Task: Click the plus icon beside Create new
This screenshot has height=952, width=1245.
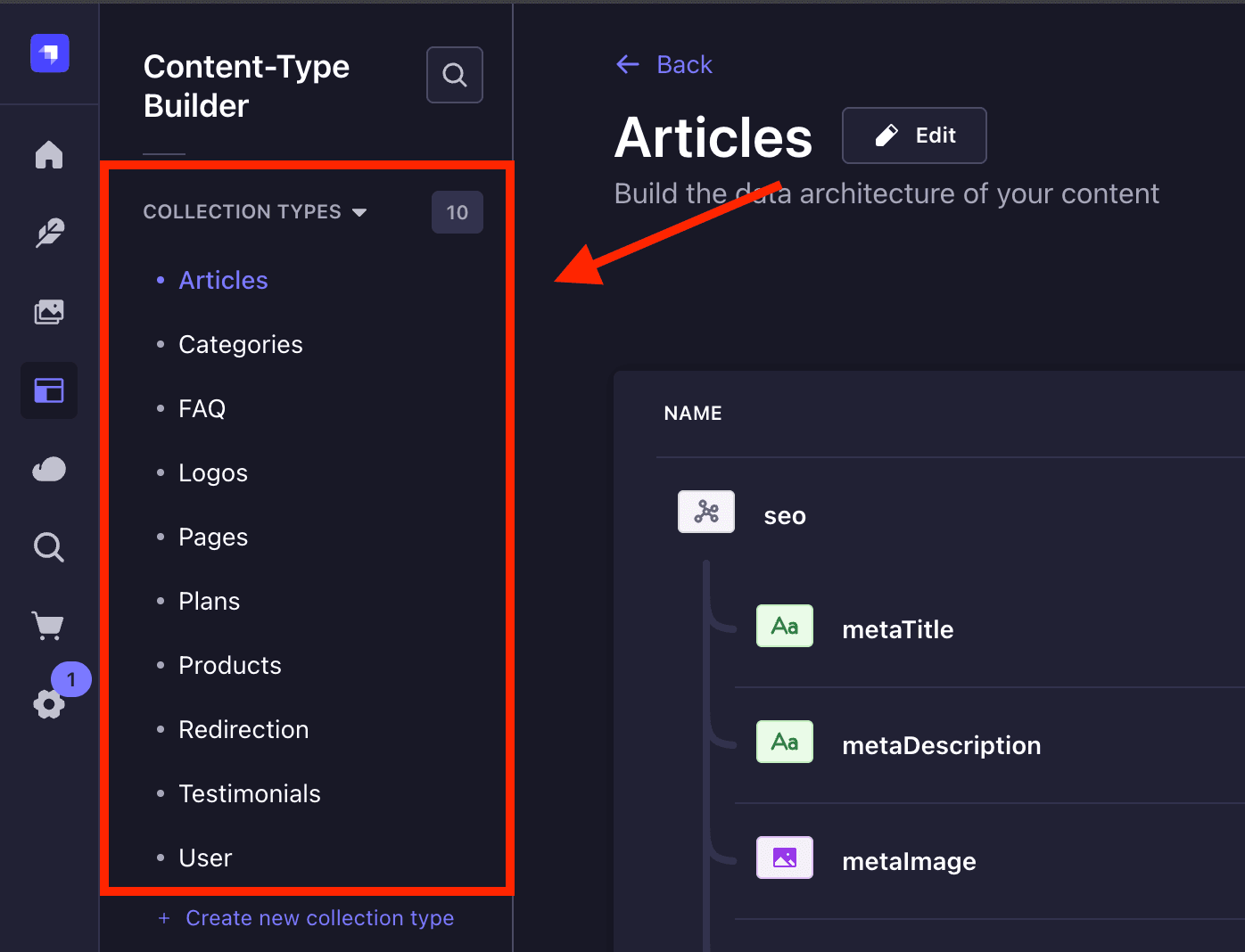Action: [x=164, y=918]
